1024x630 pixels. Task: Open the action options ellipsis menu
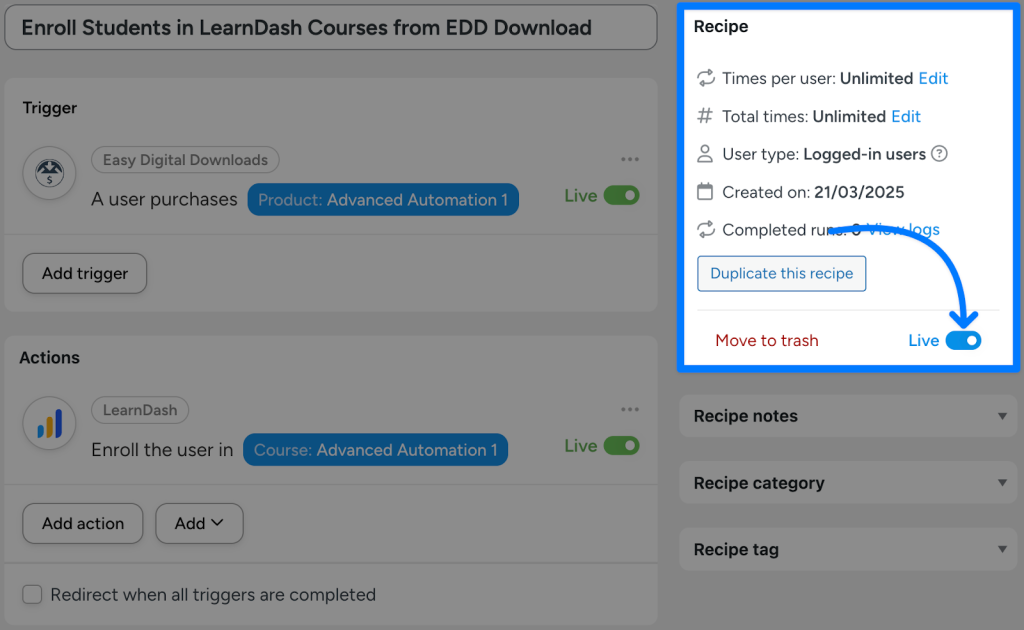click(630, 408)
